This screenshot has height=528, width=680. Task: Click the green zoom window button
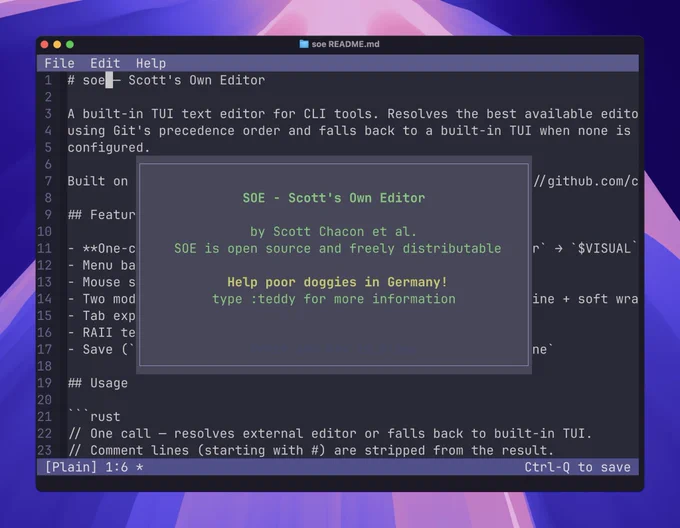click(69, 44)
